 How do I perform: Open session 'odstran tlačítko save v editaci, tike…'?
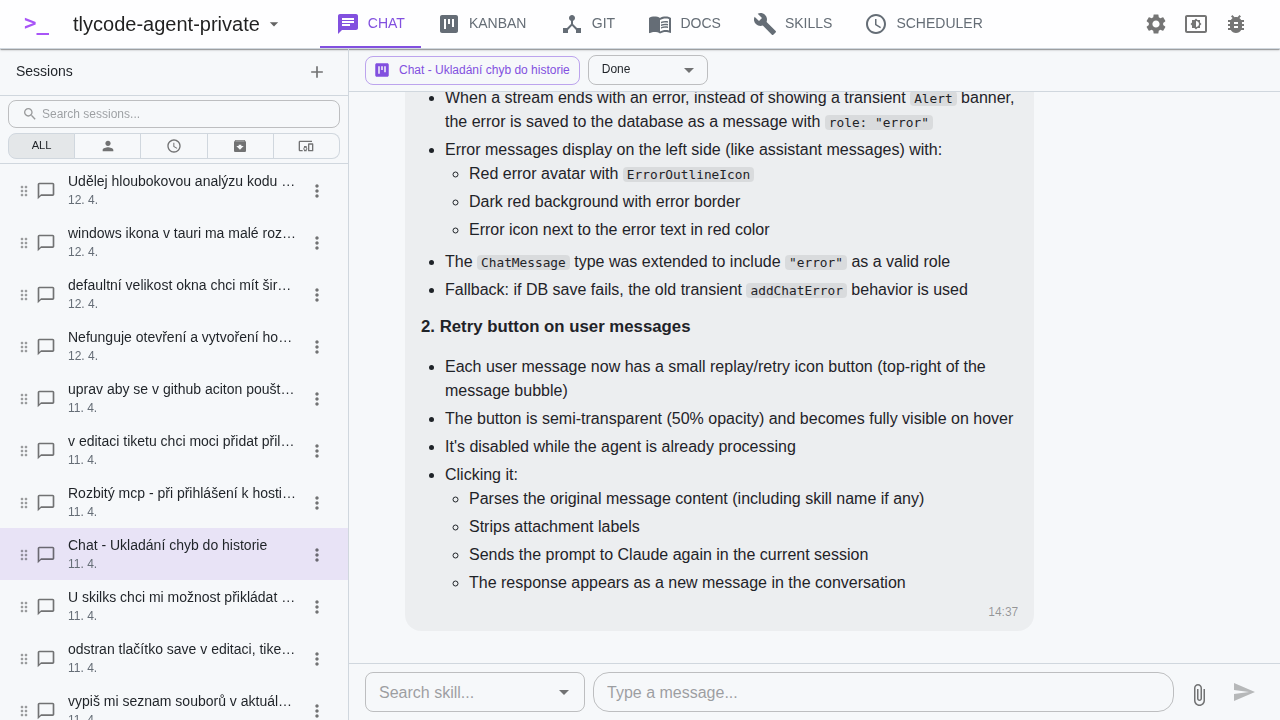point(174,658)
